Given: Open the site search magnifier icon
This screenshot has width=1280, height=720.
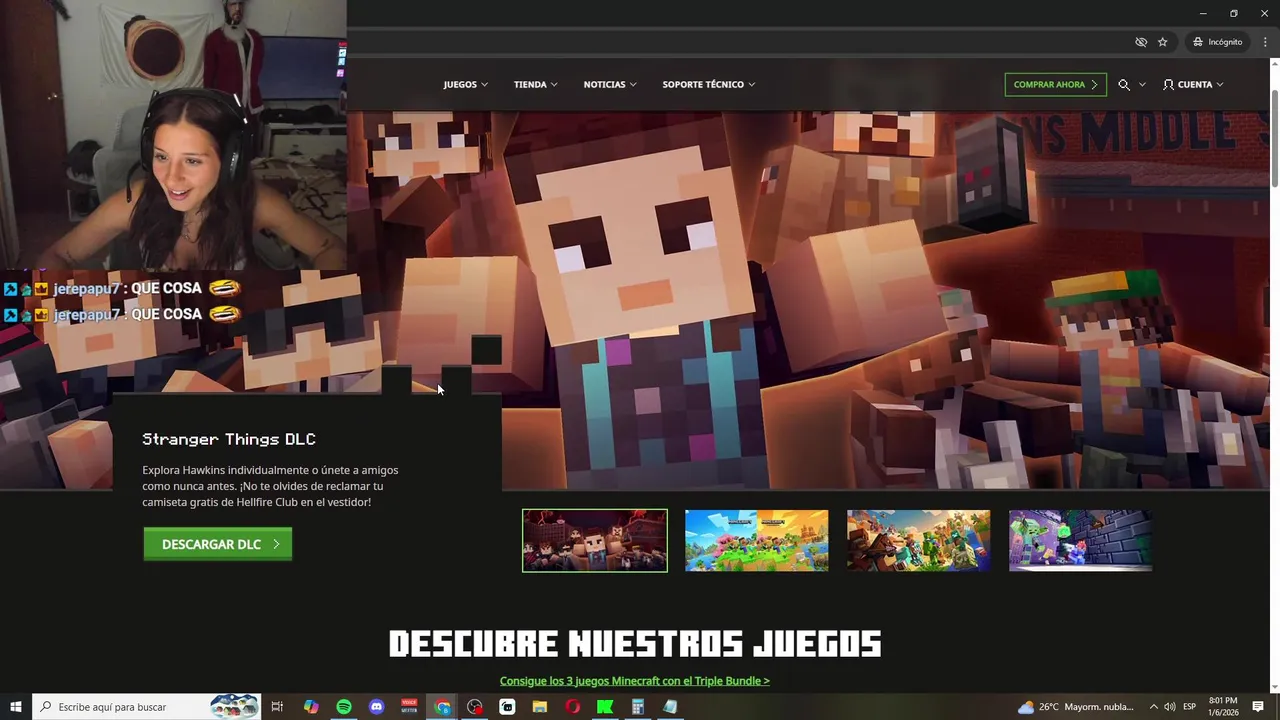Looking at the screenshot, I should 1124,85.
